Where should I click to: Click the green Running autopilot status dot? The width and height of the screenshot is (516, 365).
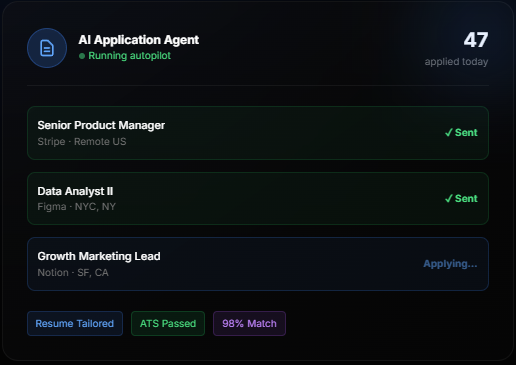(82, 56)
